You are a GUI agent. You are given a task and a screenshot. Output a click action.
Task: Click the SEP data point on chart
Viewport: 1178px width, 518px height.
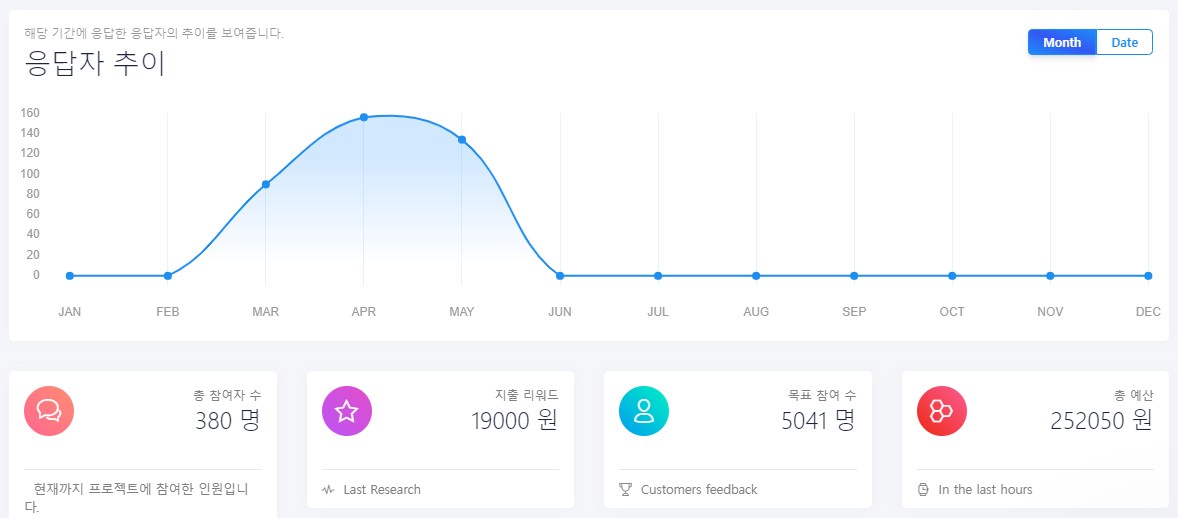854,276
